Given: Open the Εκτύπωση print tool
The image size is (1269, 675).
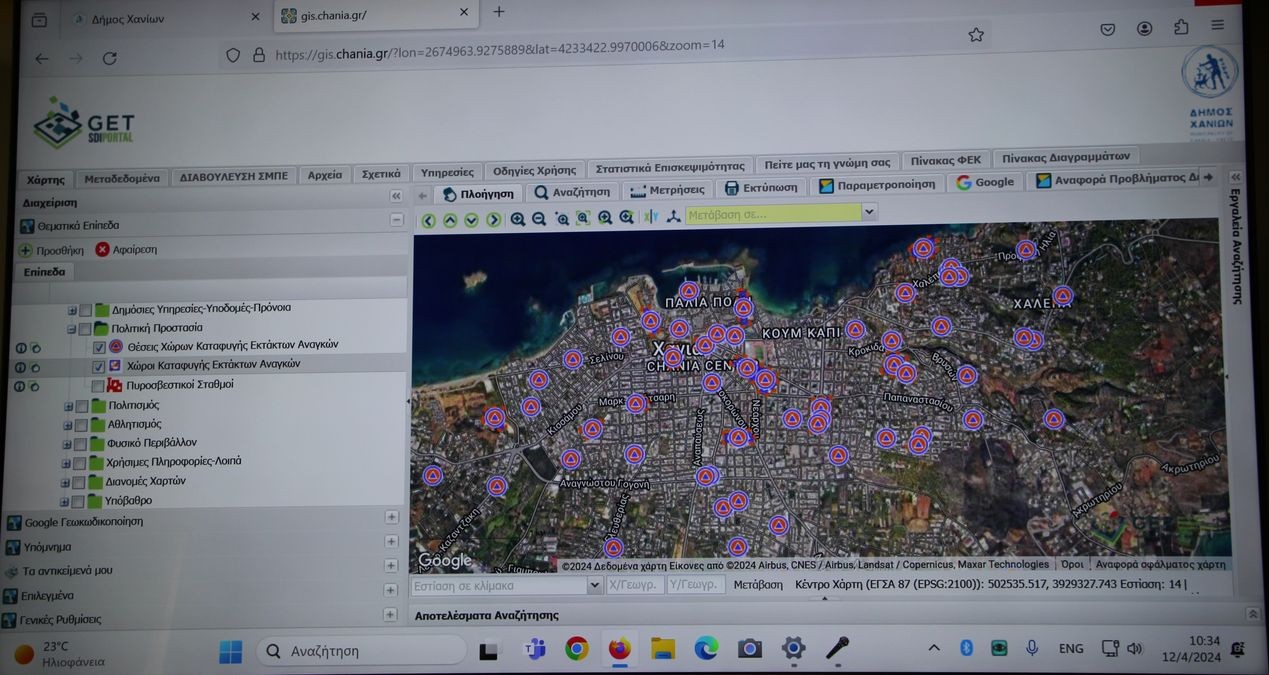Looking at the screenshot, I should coord(761,188).
